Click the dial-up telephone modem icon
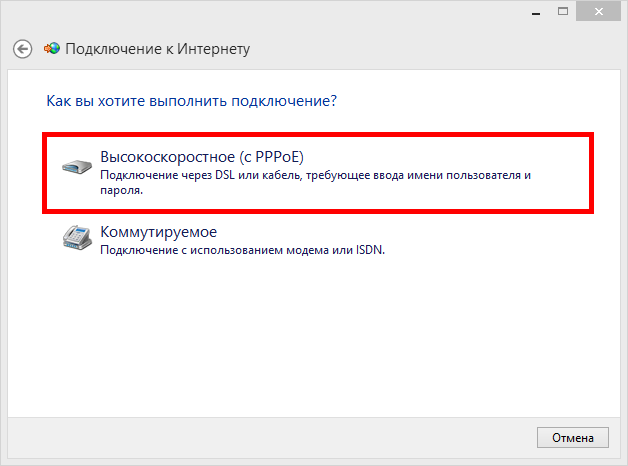 76,238
